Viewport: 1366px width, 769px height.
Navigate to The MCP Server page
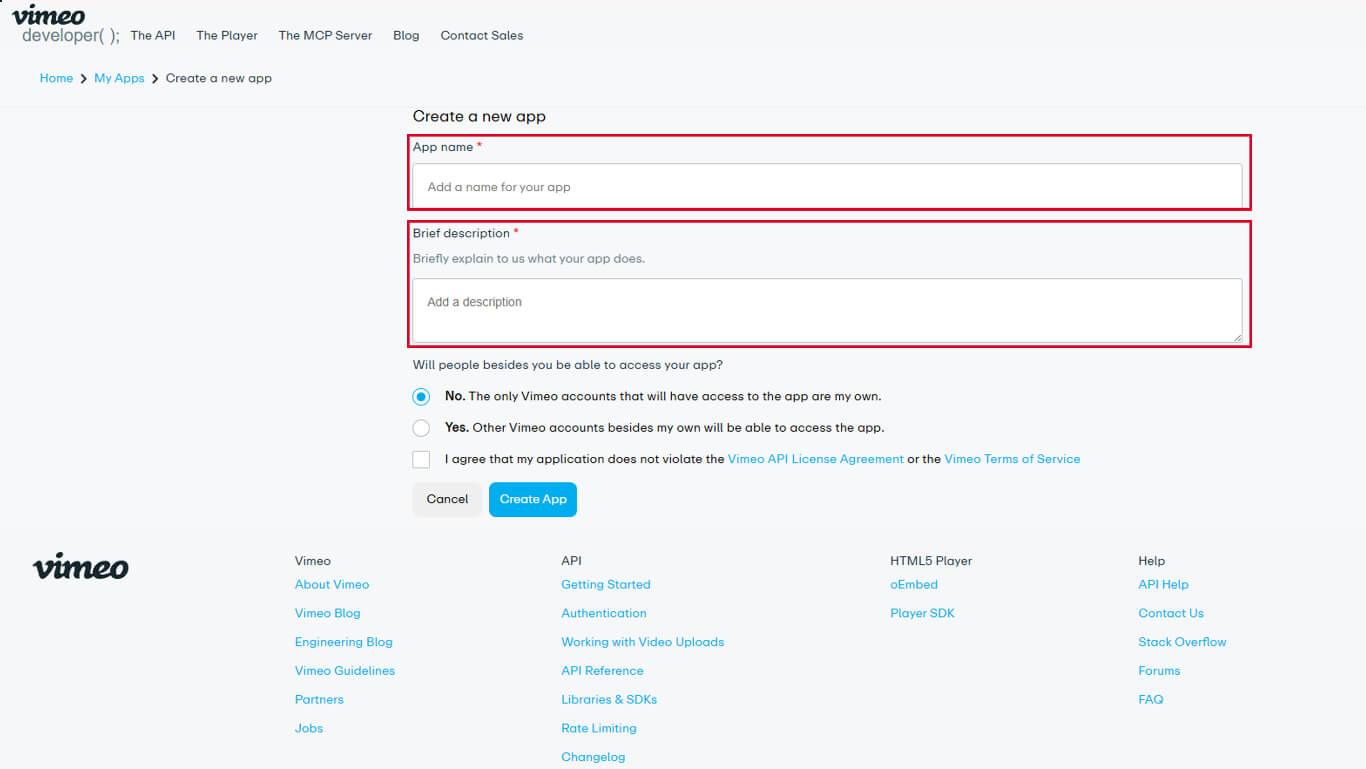coord(324,35)
